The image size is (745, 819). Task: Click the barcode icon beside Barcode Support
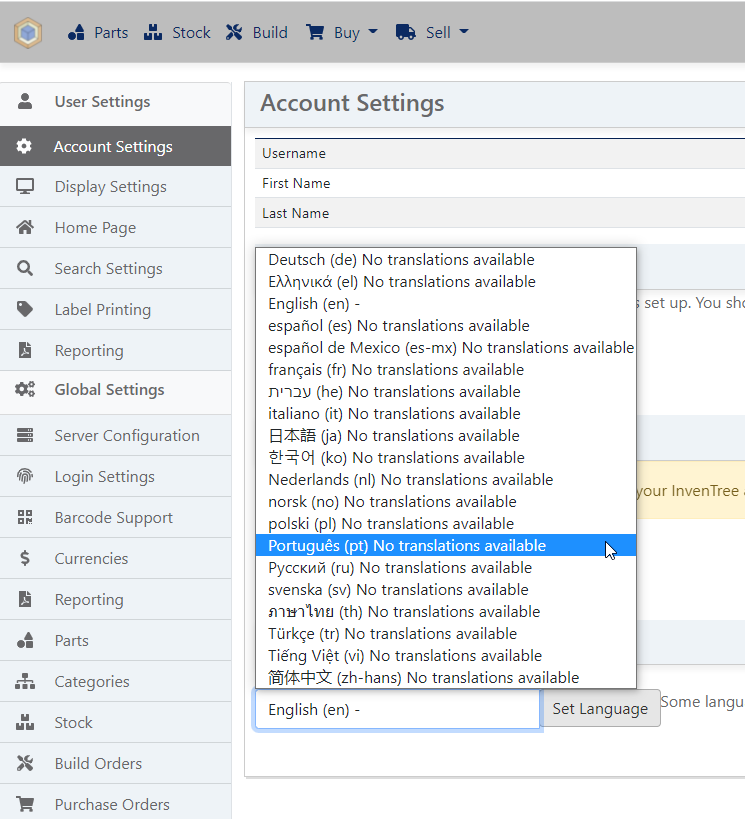27,517
